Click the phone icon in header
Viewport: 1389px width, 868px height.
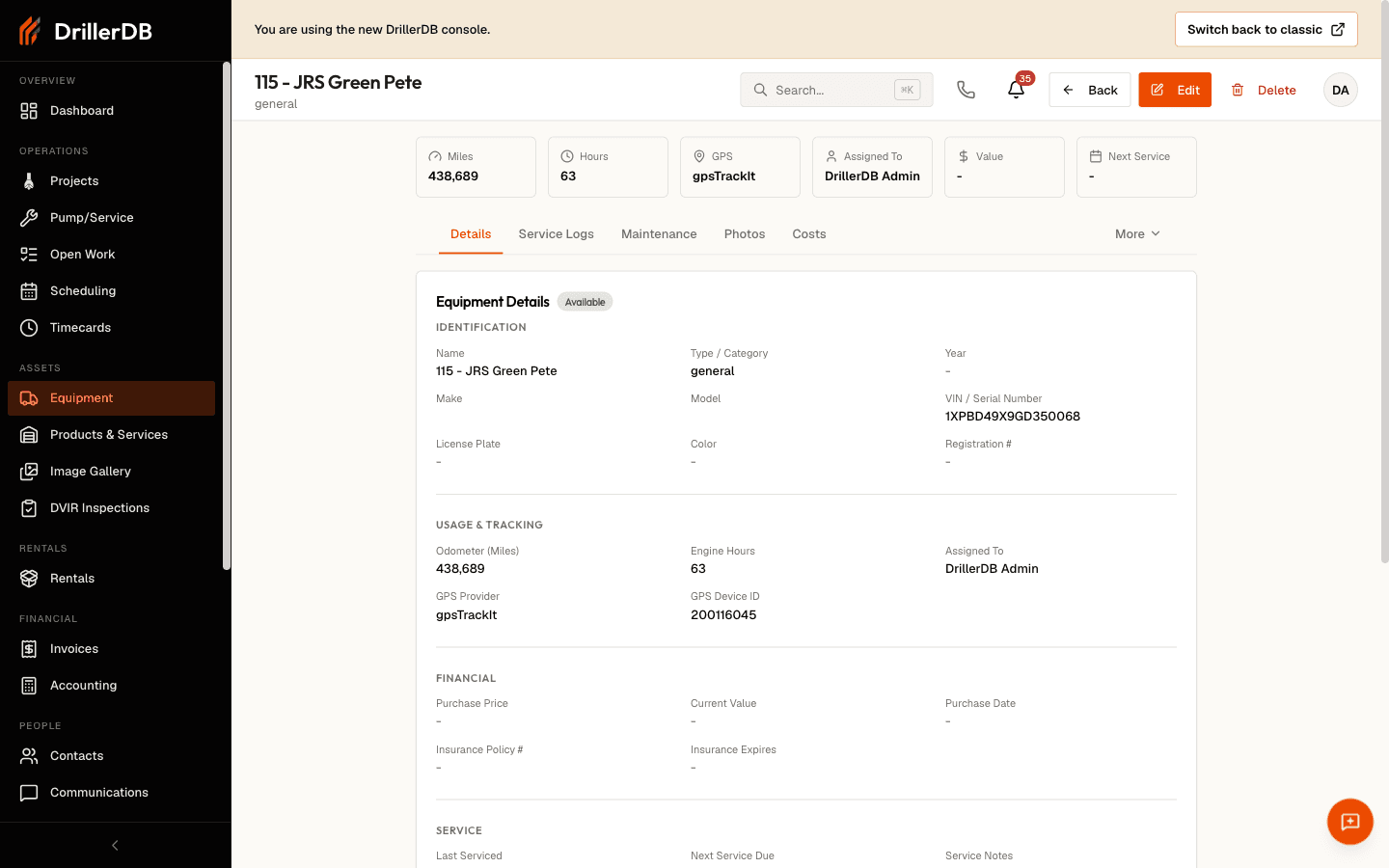(966, 90)
